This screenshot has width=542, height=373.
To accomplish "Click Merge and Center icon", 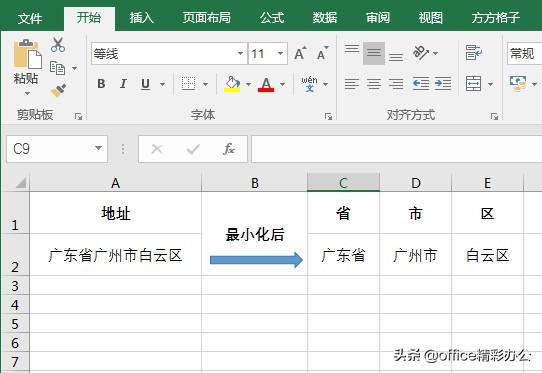I will 474,84.
